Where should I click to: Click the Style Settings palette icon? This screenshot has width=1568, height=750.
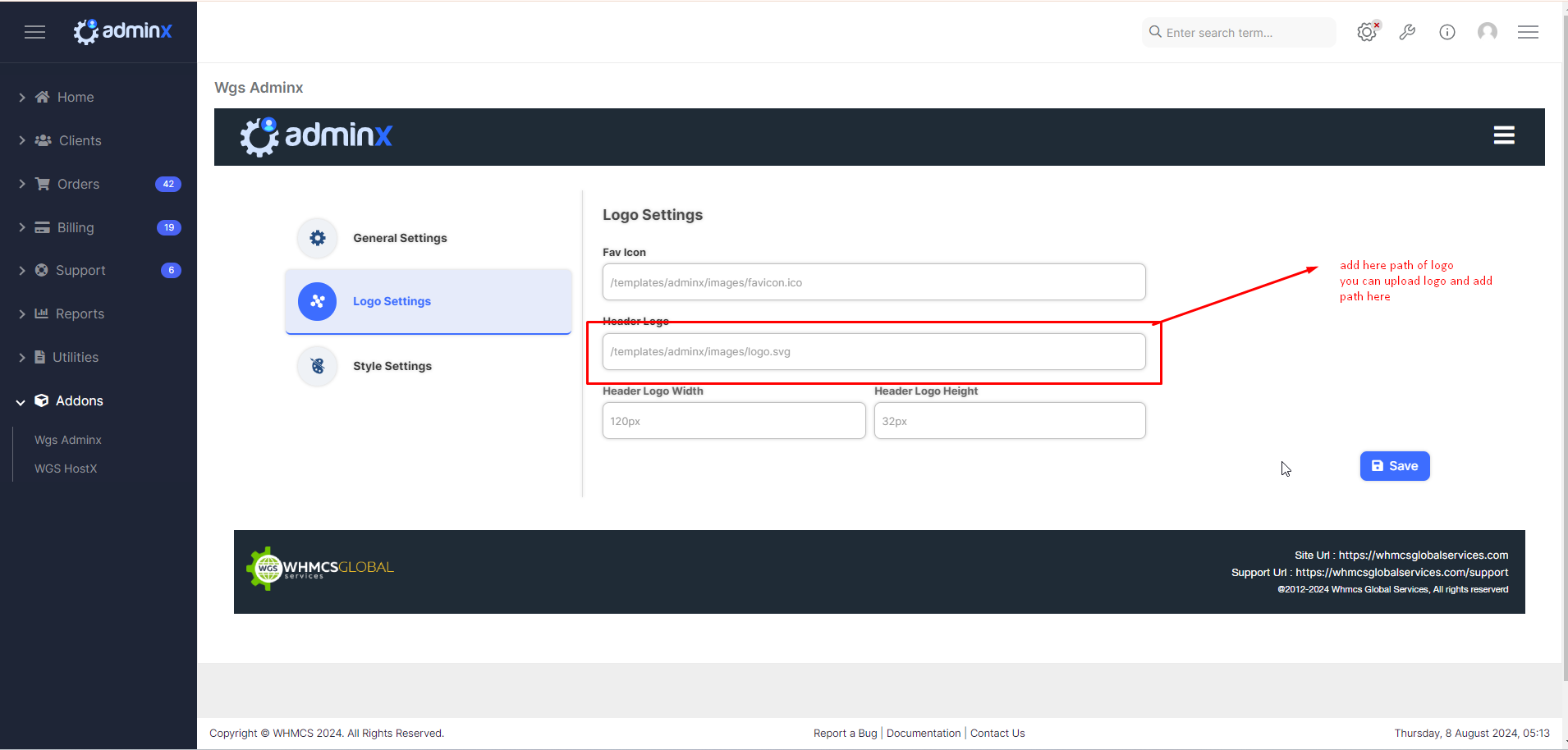tap(318, 366)
